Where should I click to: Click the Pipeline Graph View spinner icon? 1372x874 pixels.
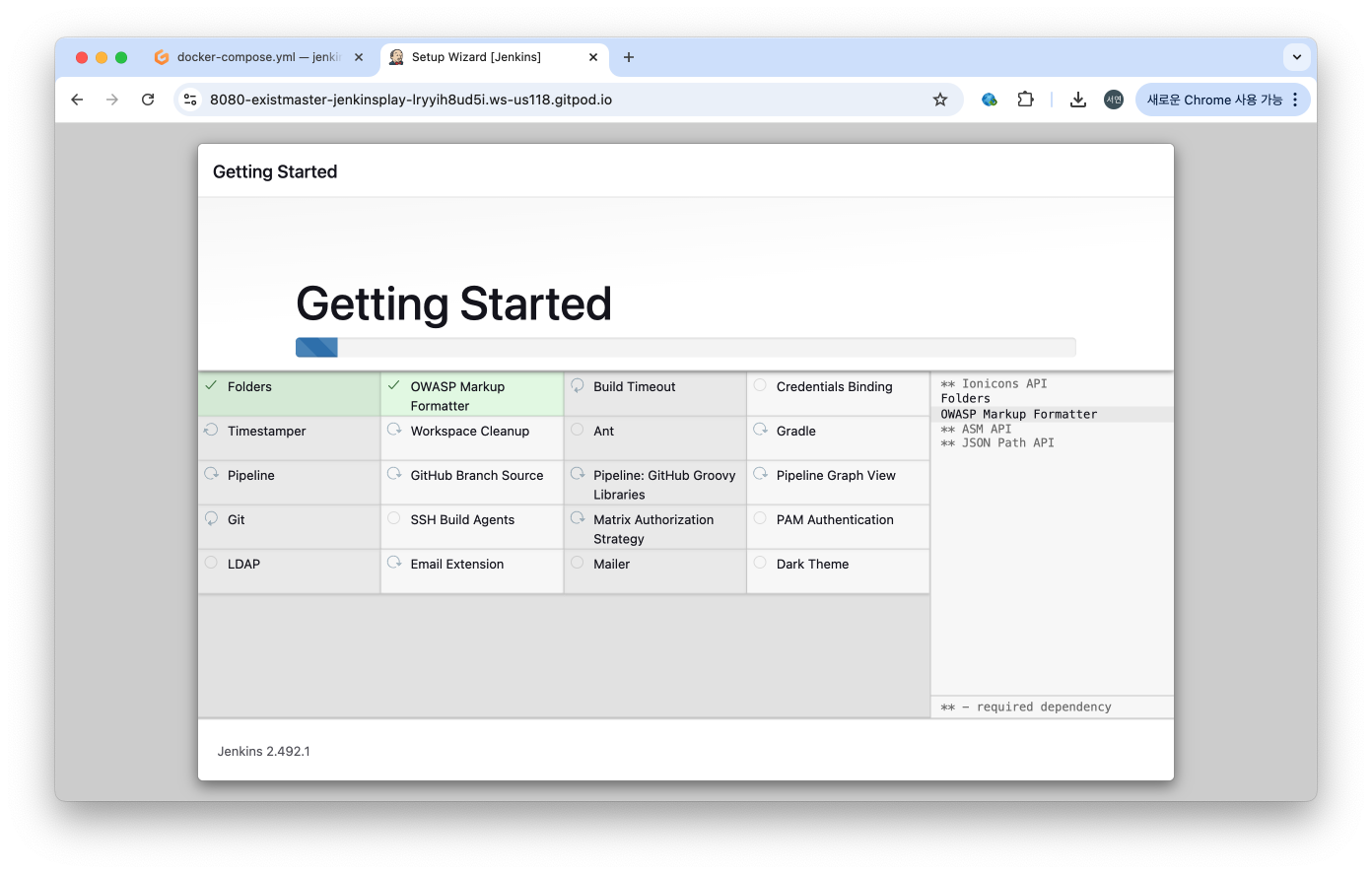click(x=760, y=474)
